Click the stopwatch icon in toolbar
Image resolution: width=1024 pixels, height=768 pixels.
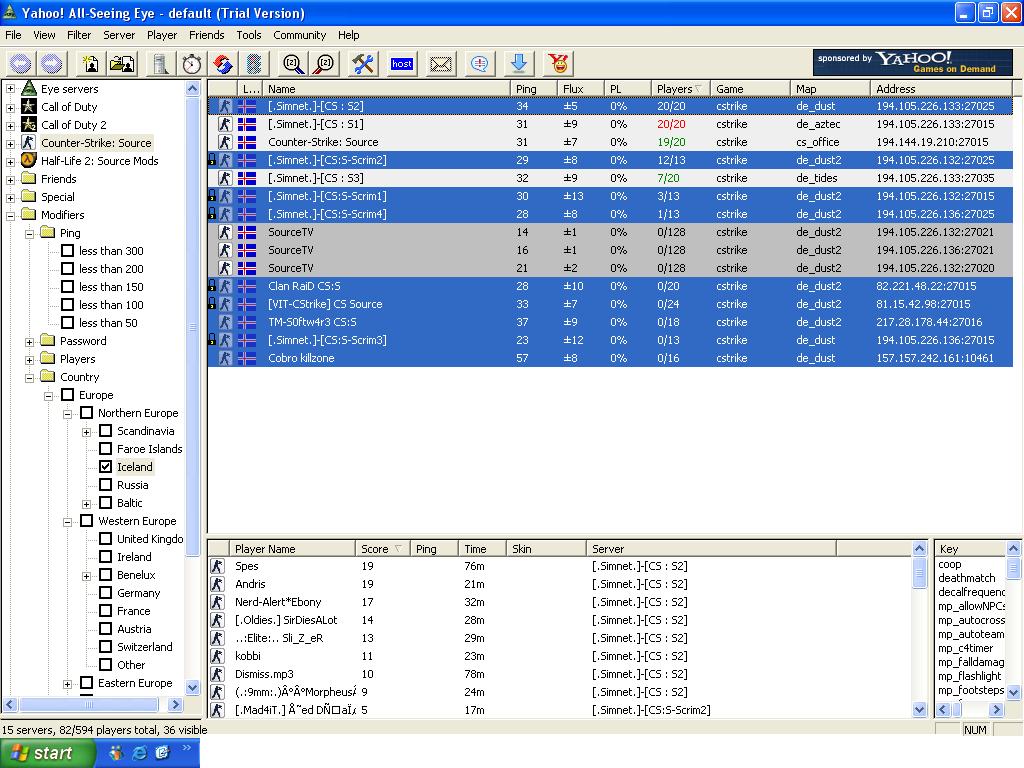click(191, 63)
